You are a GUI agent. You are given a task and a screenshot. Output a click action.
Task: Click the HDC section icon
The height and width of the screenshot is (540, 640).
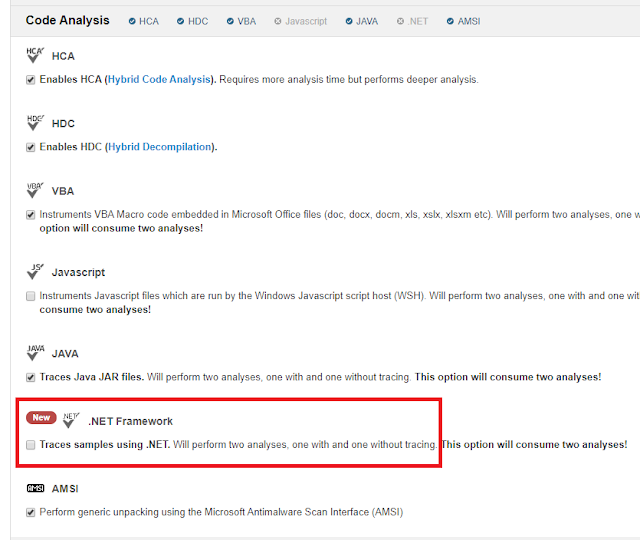[x=35, y=122]
